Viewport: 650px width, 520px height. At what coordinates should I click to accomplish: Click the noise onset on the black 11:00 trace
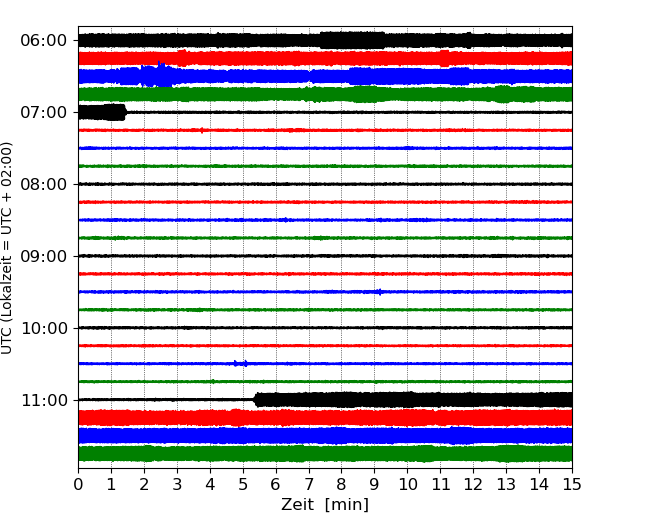pyautogui.click(x=256, y=400)
